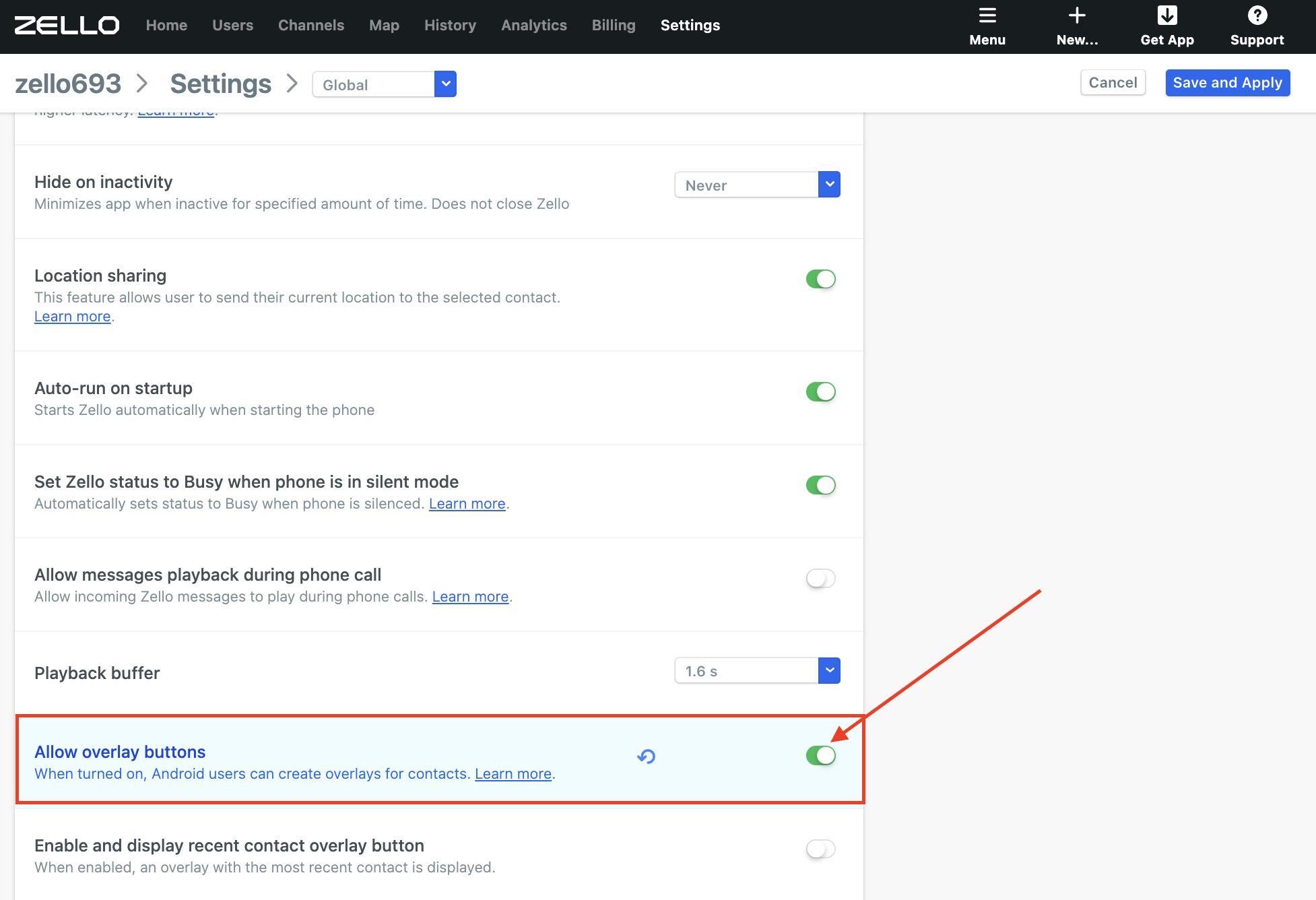Open Learn more link under Location sharing
Image resolution: width=1316 pixels, height=900 pixels.
pyautogui.click(x=73, y=316)
